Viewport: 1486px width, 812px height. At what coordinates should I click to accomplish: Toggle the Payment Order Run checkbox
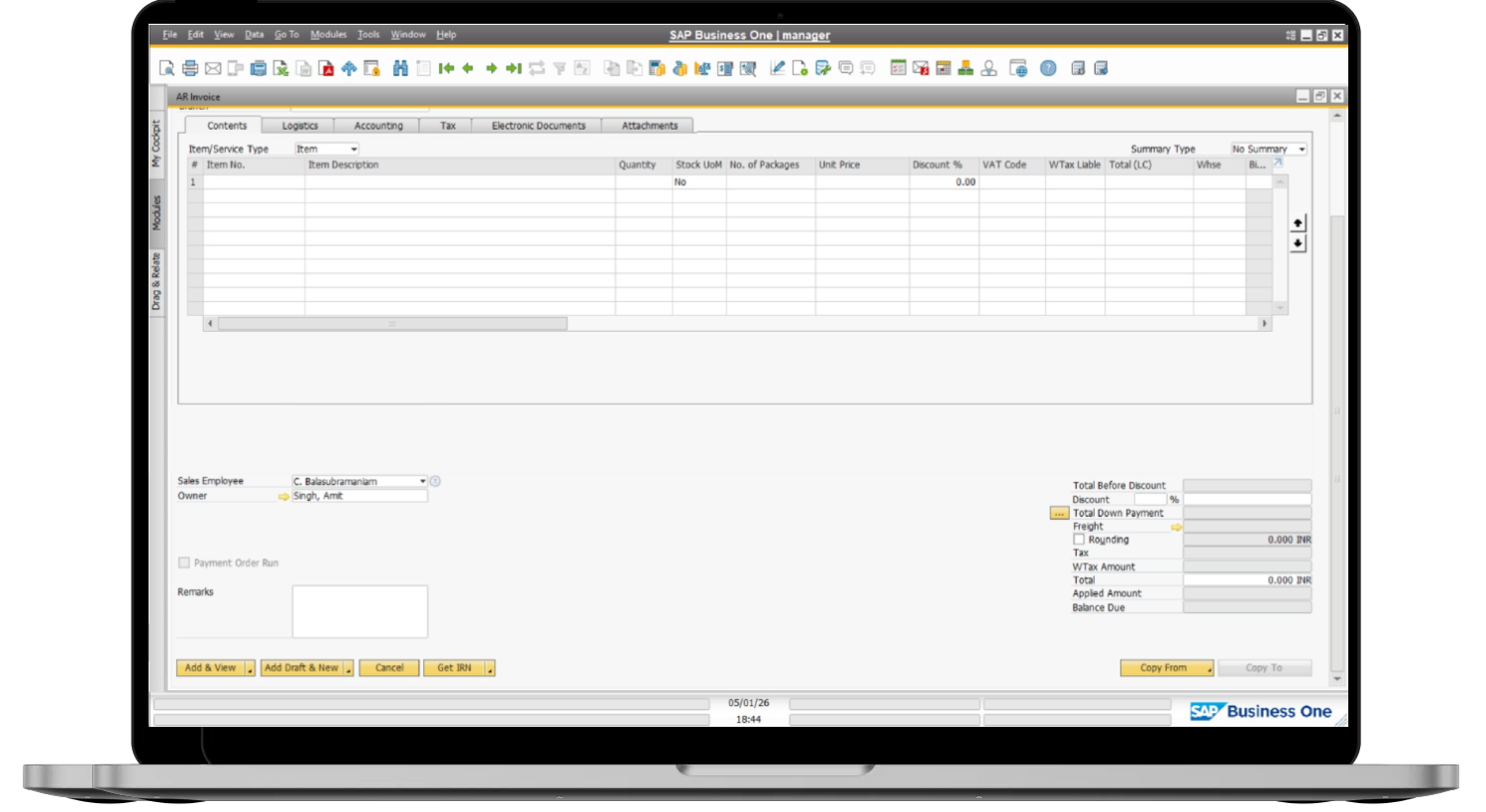tap(184, 562)
